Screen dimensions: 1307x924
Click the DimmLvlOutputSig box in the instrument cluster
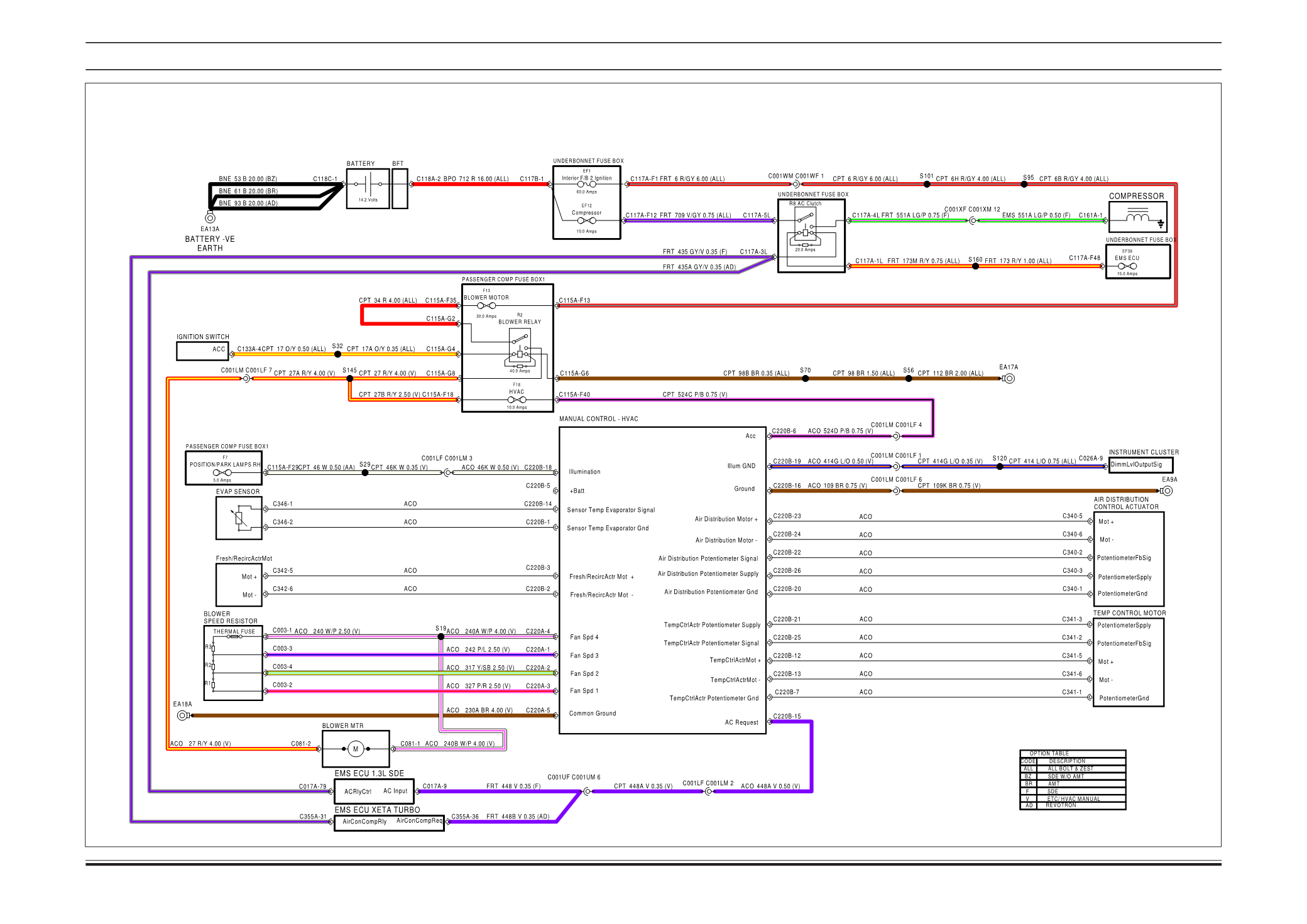(x=1140, y=465)
